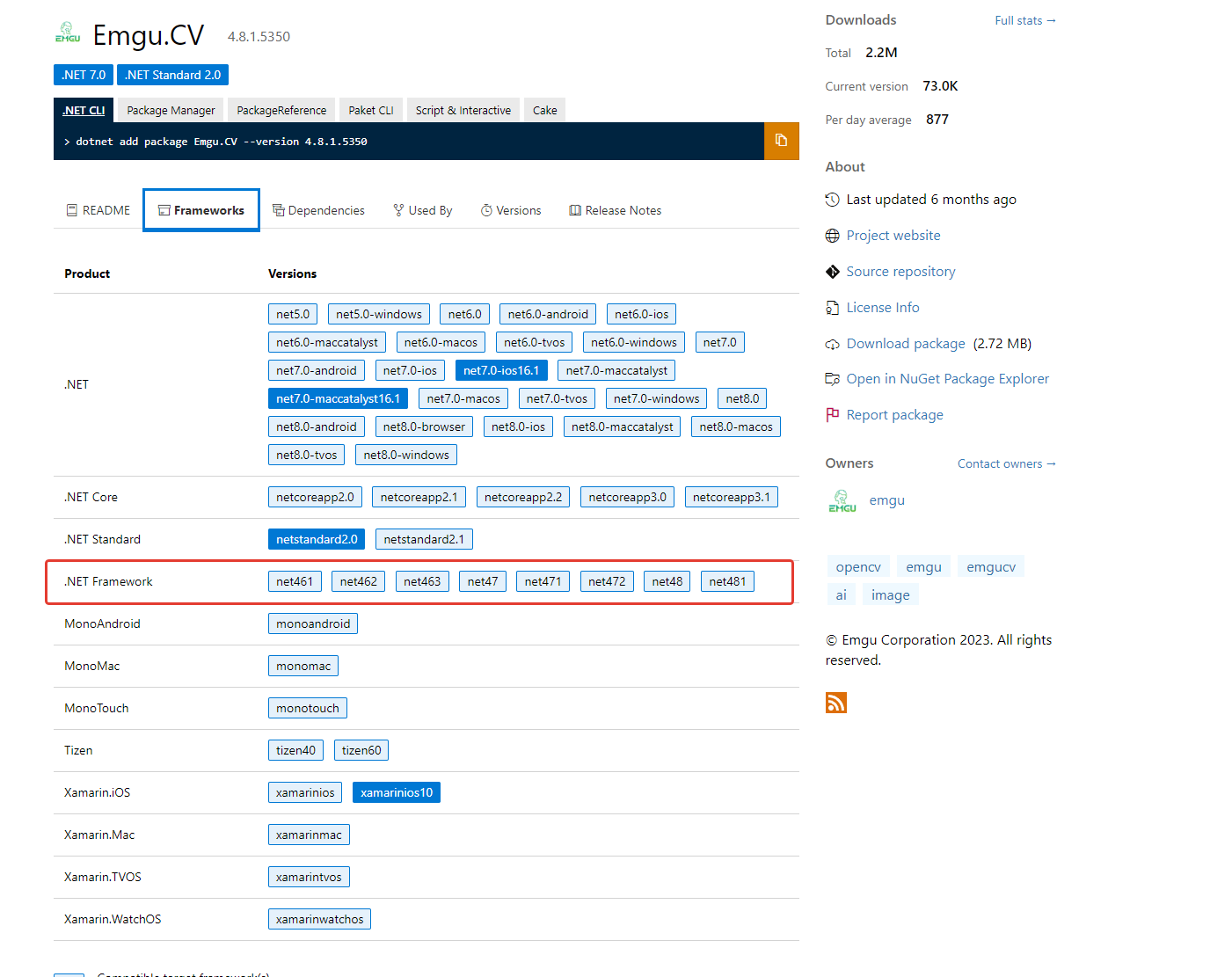Click the Emgu logo beside the package title

pos(68,34)
